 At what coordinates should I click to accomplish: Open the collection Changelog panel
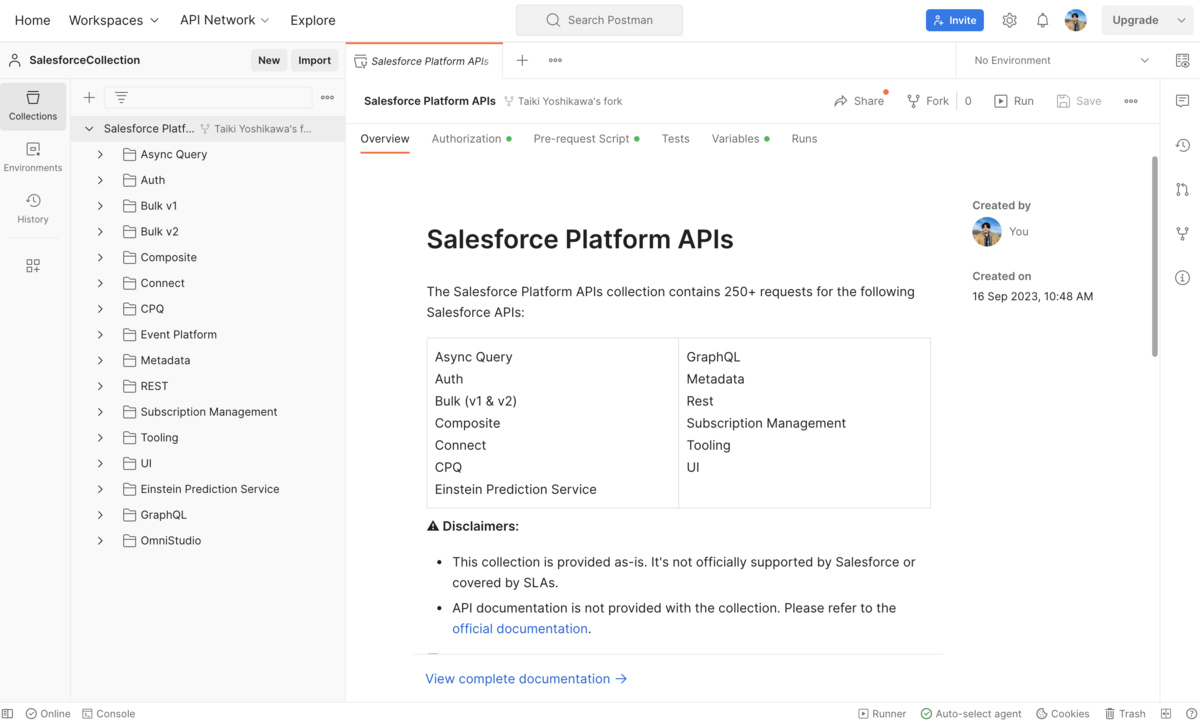pos(1182,145)
